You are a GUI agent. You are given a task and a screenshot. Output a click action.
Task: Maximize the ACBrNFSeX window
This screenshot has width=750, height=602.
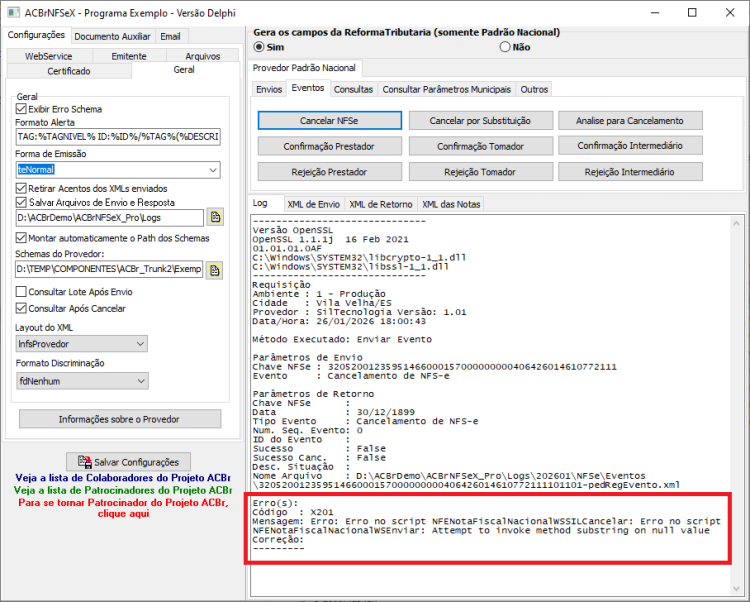(x=692, y=13)
